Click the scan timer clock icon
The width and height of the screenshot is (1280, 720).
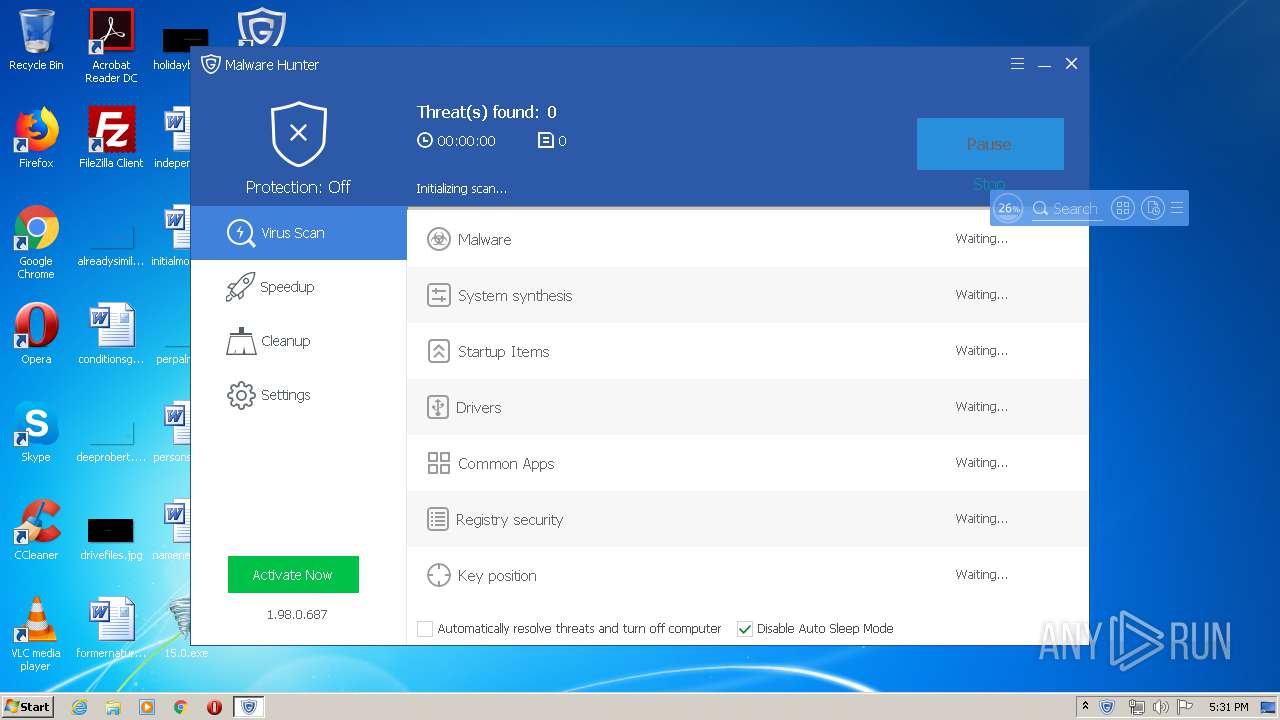pyautogui.click(x=425, y=141)
